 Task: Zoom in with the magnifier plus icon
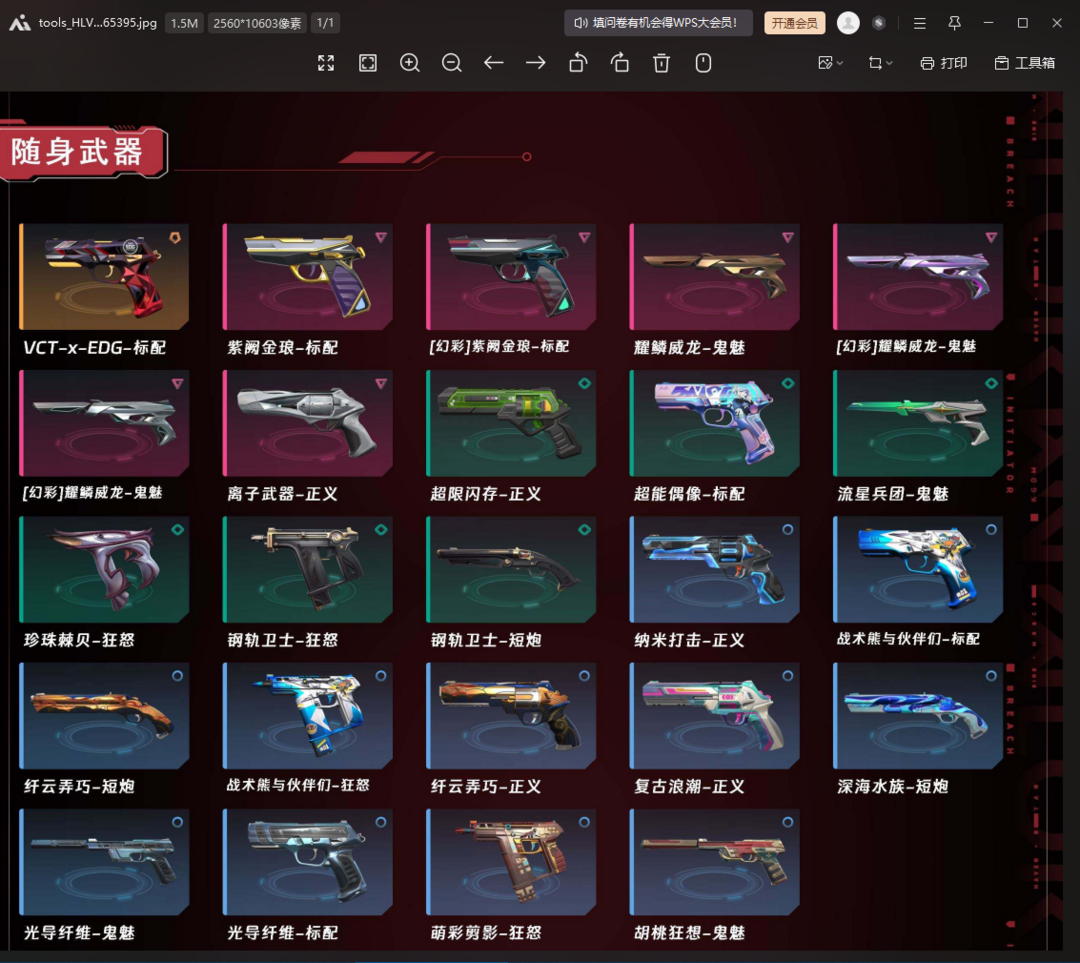[x=410, y=63]
